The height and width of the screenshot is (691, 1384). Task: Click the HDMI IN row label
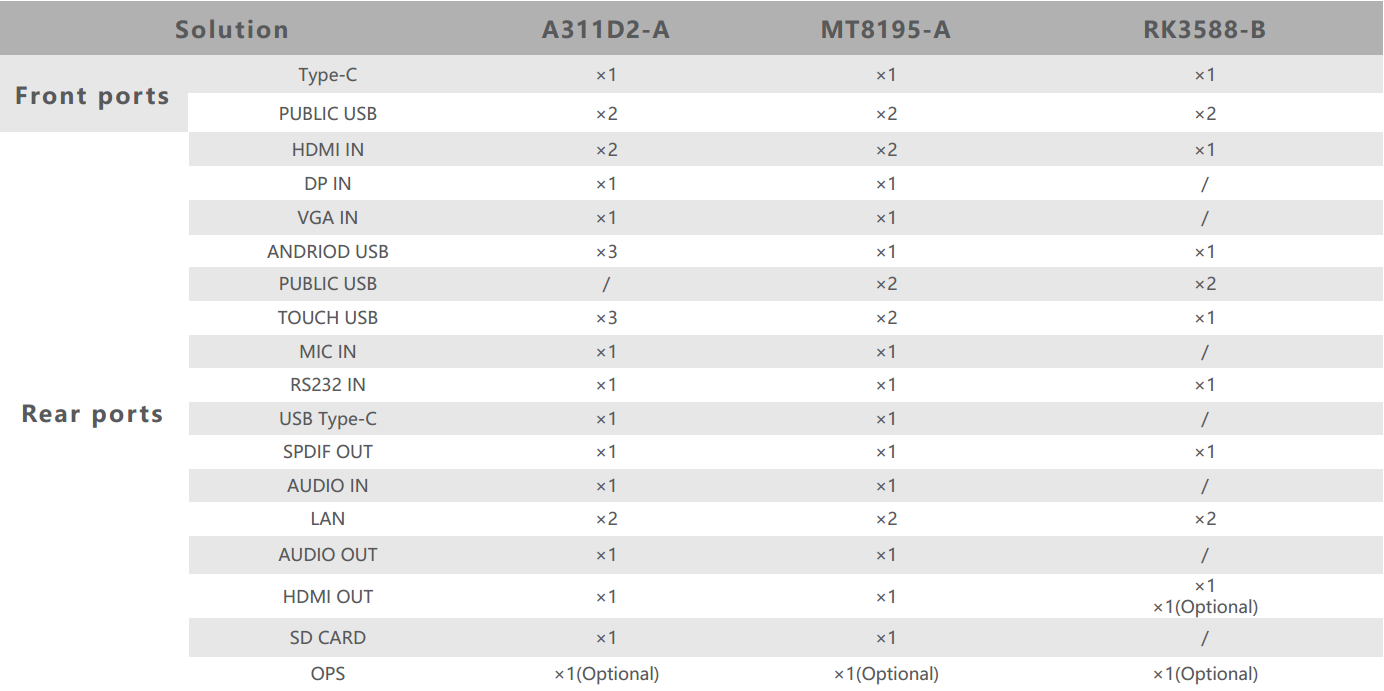click(x=328, y=150)
